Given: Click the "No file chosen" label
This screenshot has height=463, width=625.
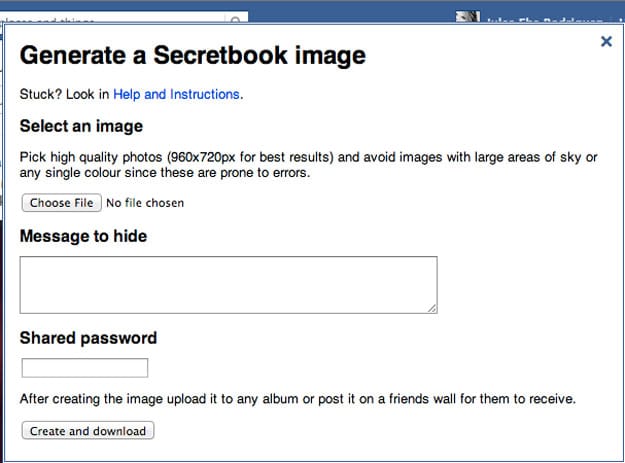Looking at the screenshot, I should (x=145, y=203).
